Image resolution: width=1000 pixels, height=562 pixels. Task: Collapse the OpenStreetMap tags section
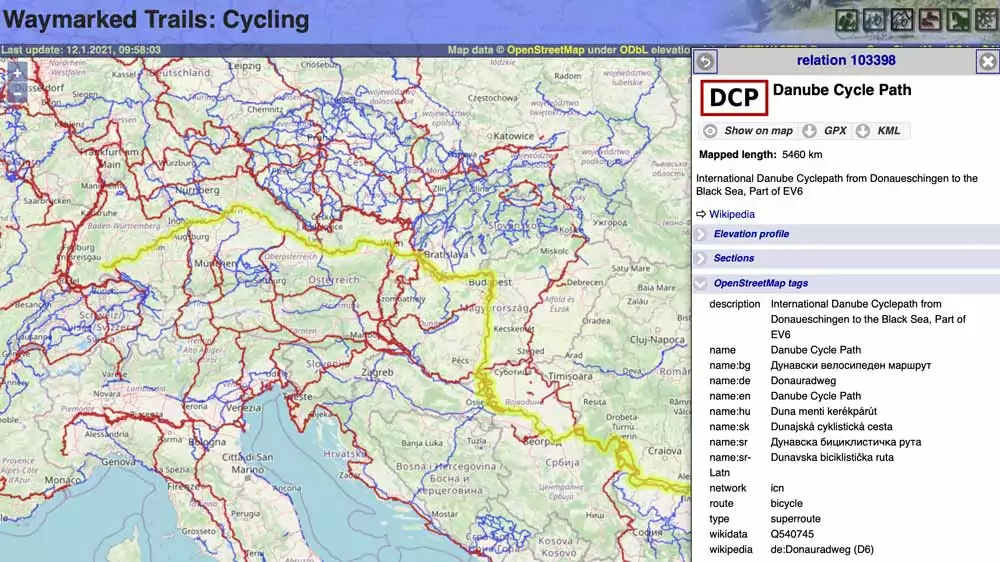click(846, 283)
